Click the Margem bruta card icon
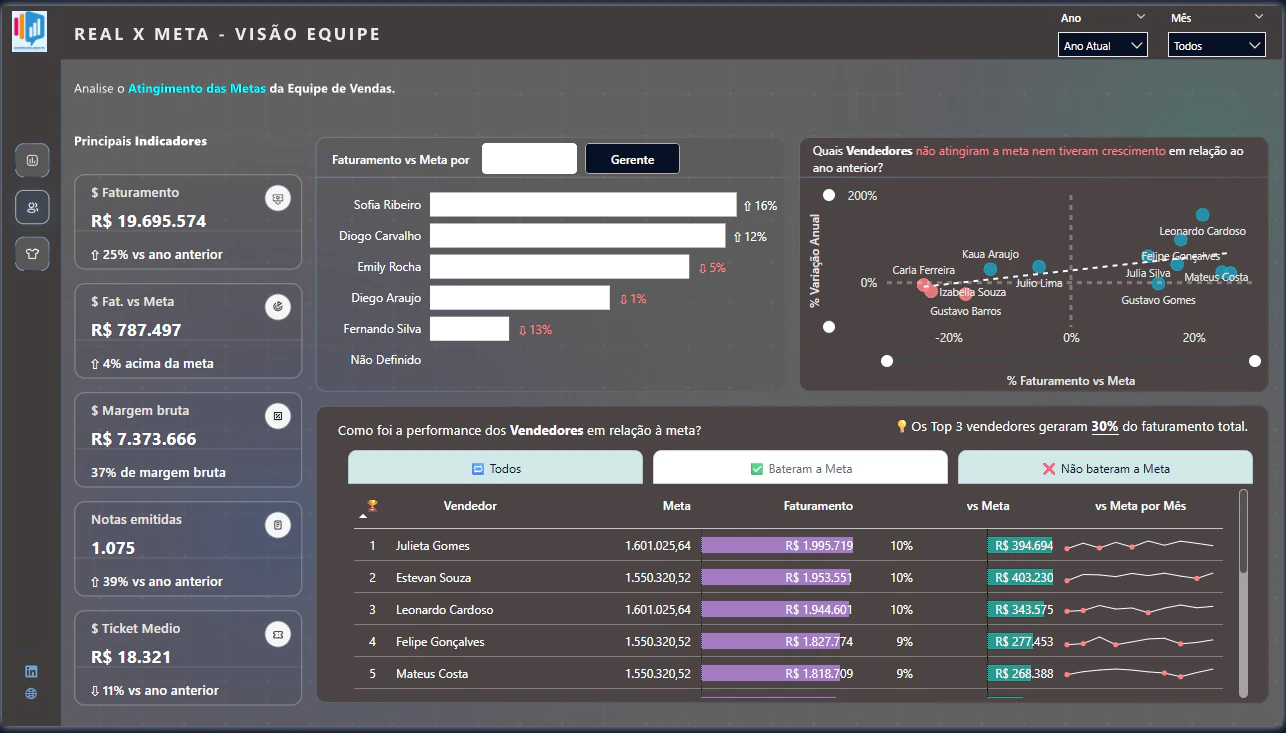Image resolution: width=1286 pixels, height=733 pixels. pos(277,416)
